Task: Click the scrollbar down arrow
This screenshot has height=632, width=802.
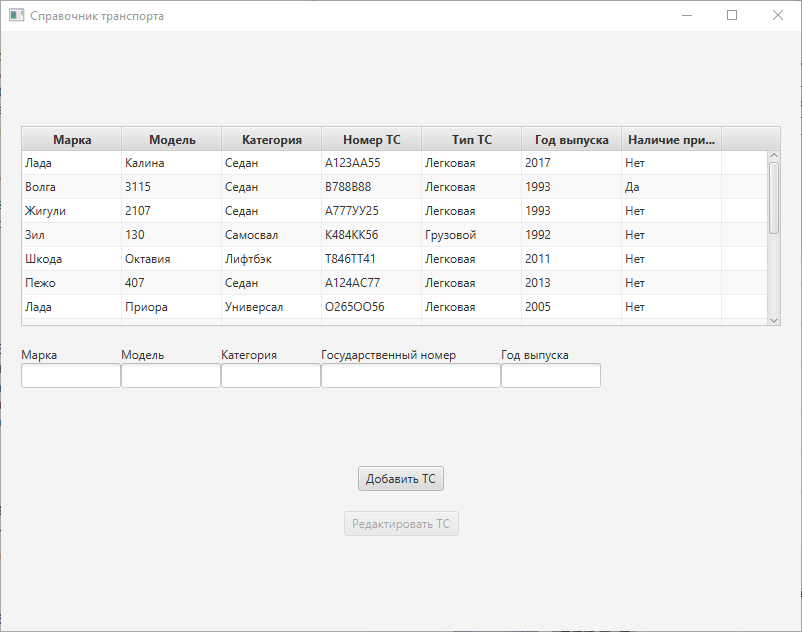Action: pos(773,320)
